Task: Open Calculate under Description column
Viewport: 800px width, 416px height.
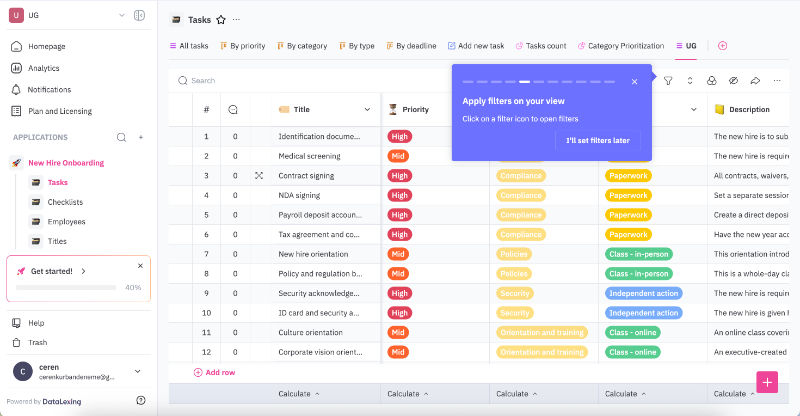Action: click(734, 394)
